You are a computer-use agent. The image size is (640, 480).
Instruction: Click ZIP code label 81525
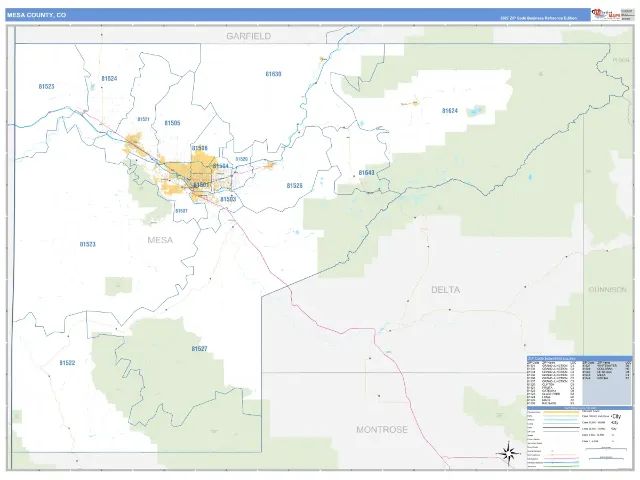(47, 87)
